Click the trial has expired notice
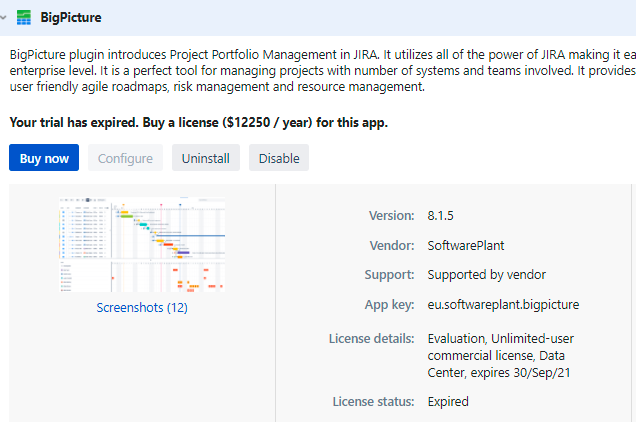Image resolution: width=636 pixels, height=422 pixels. point(199,122)
